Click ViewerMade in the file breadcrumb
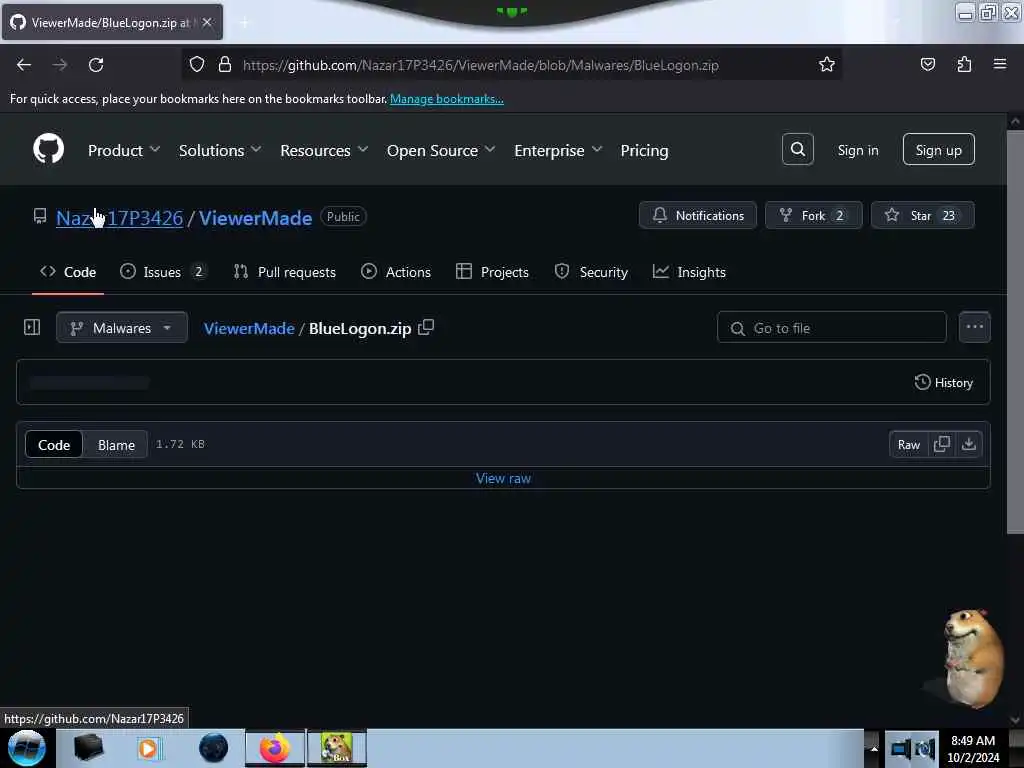 [x=249, y=328]
